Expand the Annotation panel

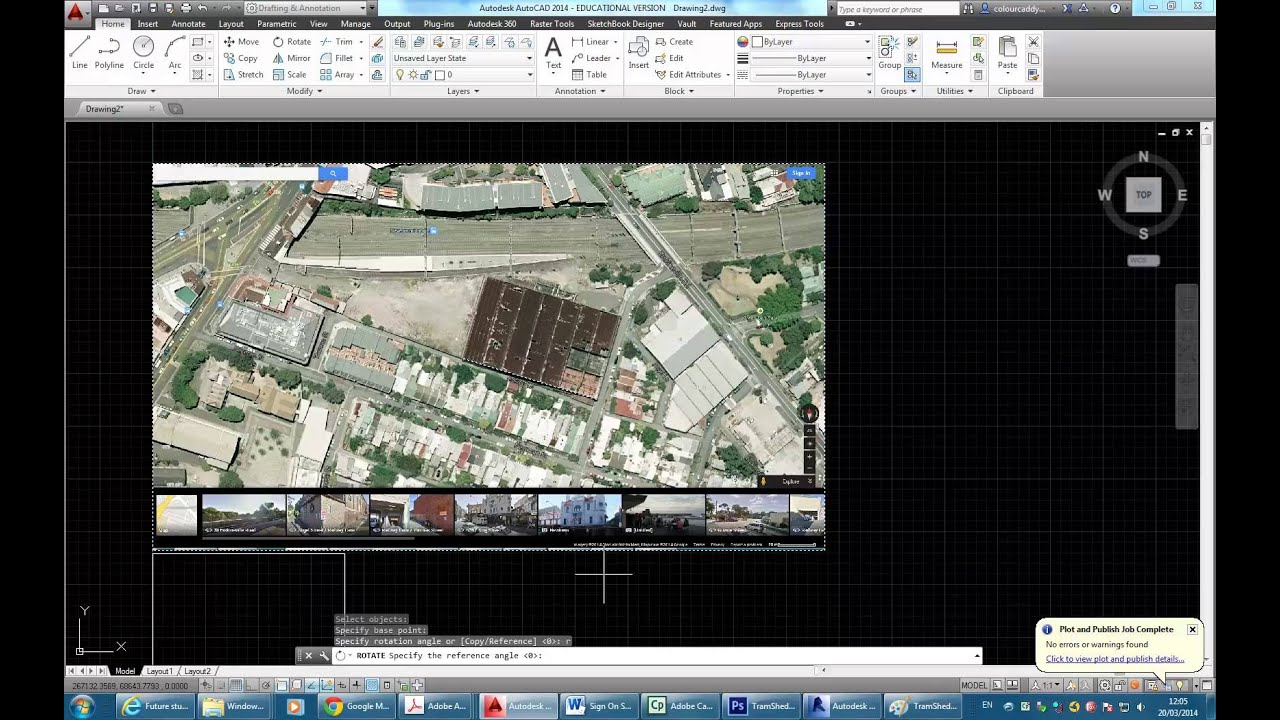[580, 91]
